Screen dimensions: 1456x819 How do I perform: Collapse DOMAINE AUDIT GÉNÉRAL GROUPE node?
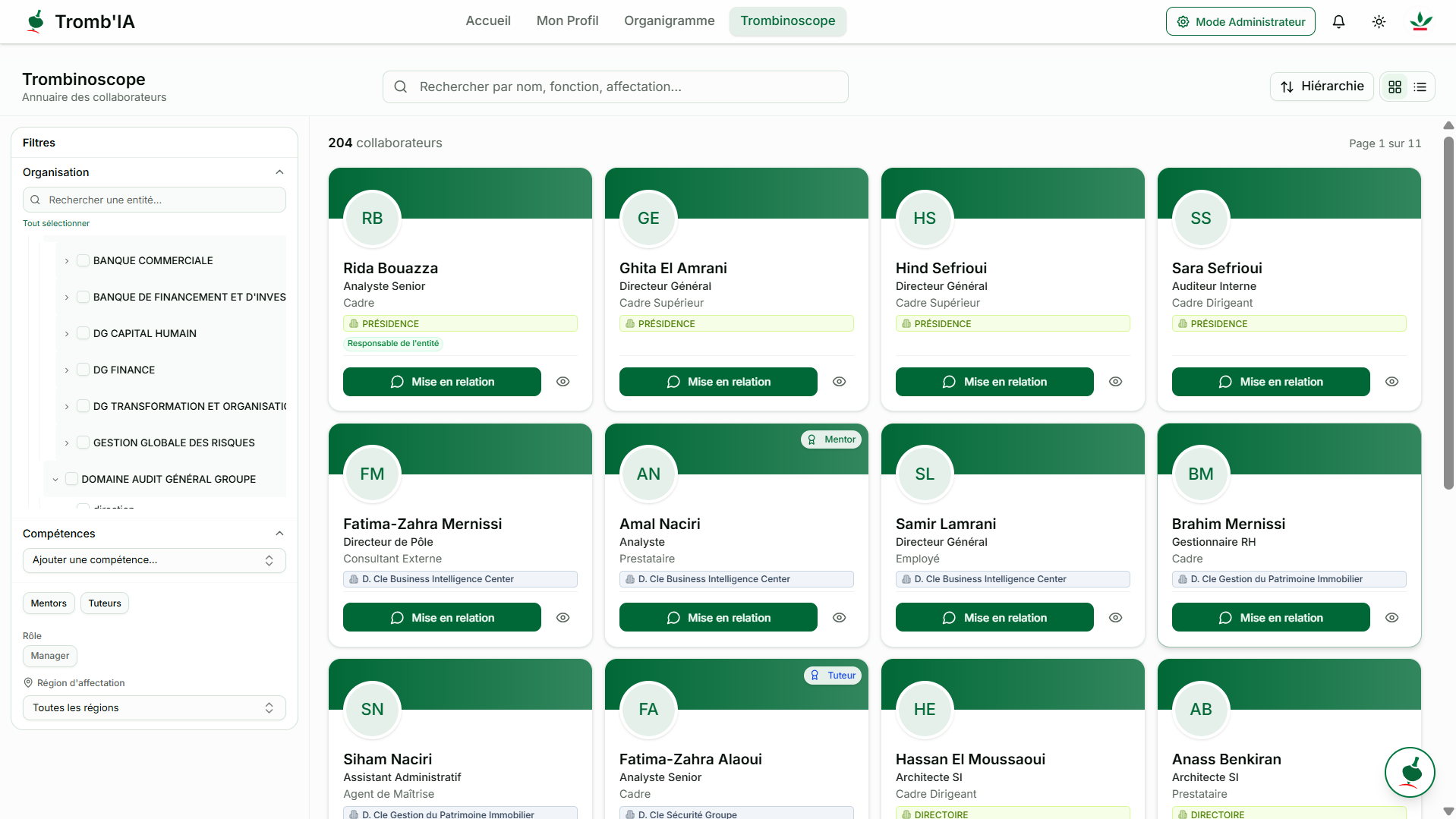pos(55,480)
